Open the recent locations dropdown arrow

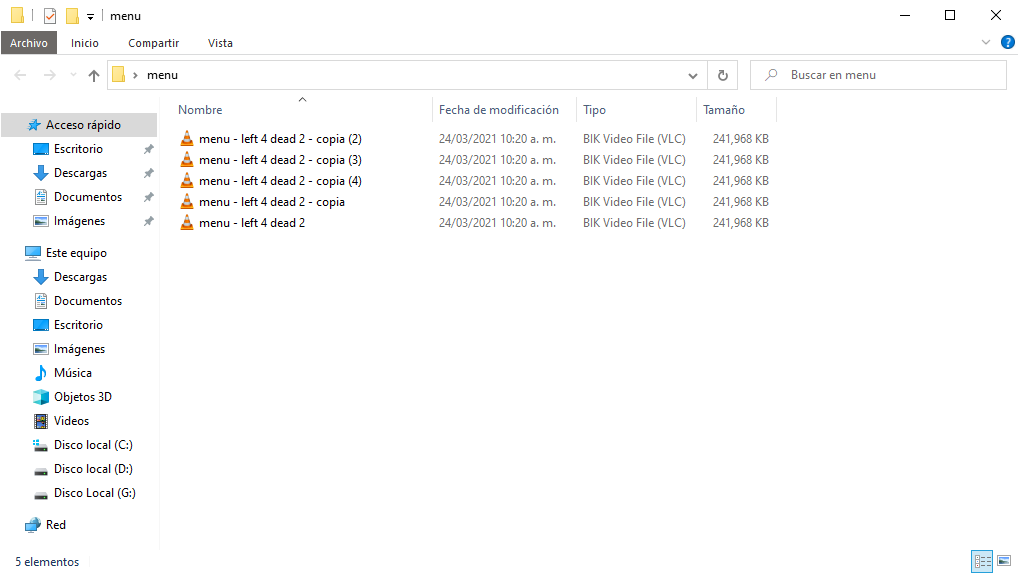pos(73,75)
